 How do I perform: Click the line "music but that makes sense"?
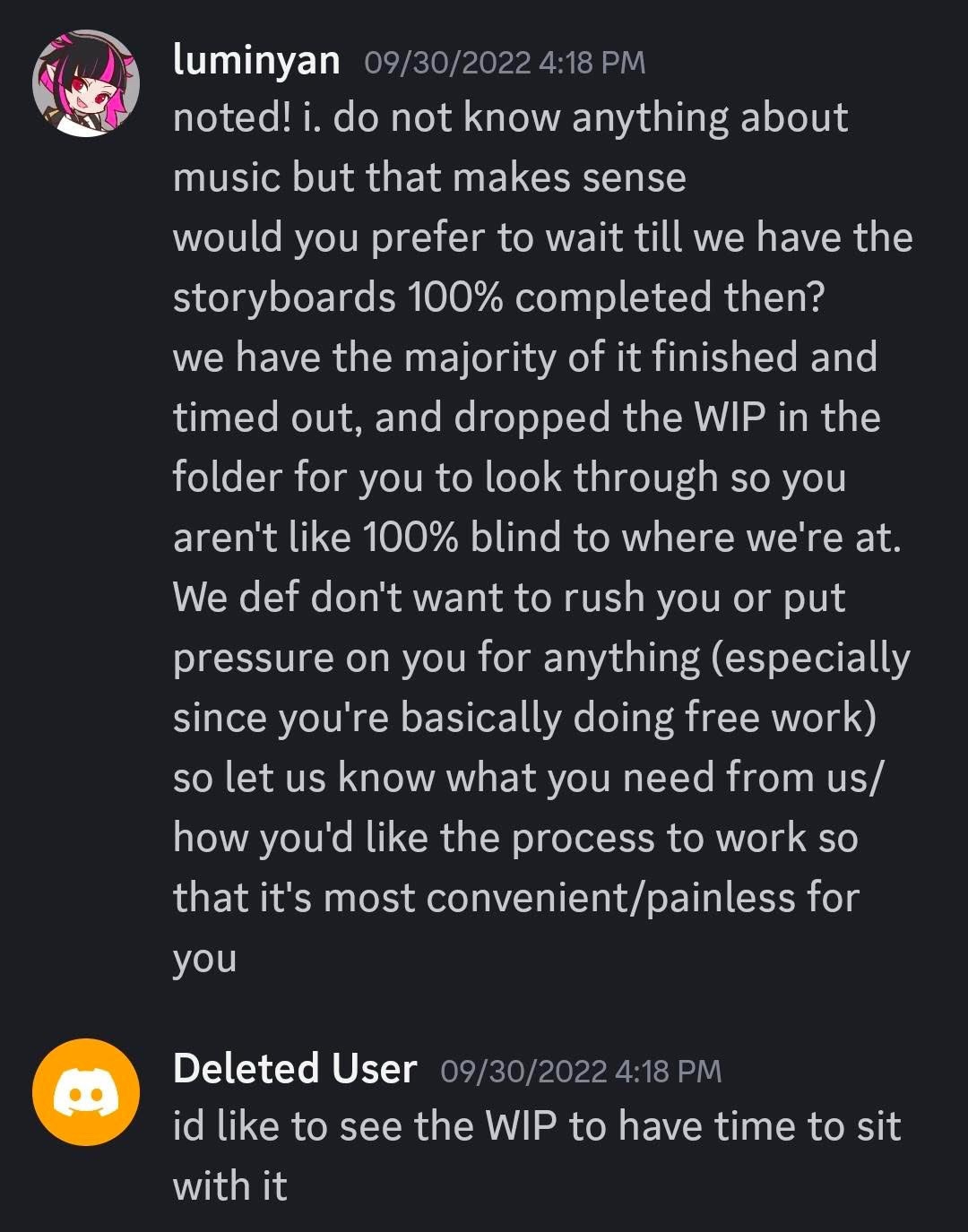428,177
